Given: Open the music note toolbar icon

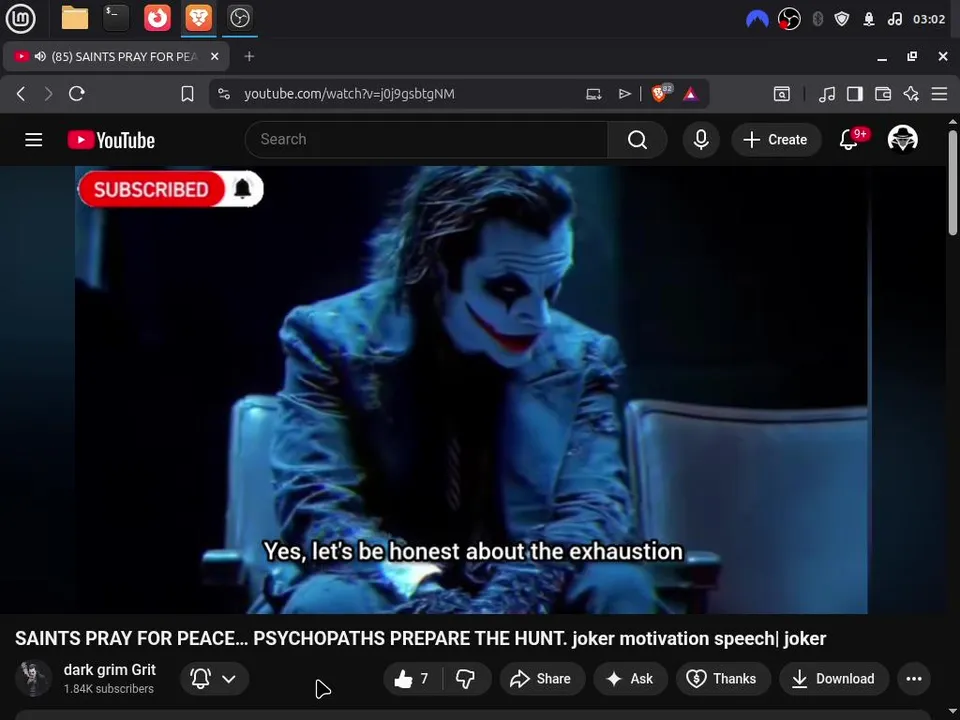Looking at the screenshot, I should pos(827,94).
